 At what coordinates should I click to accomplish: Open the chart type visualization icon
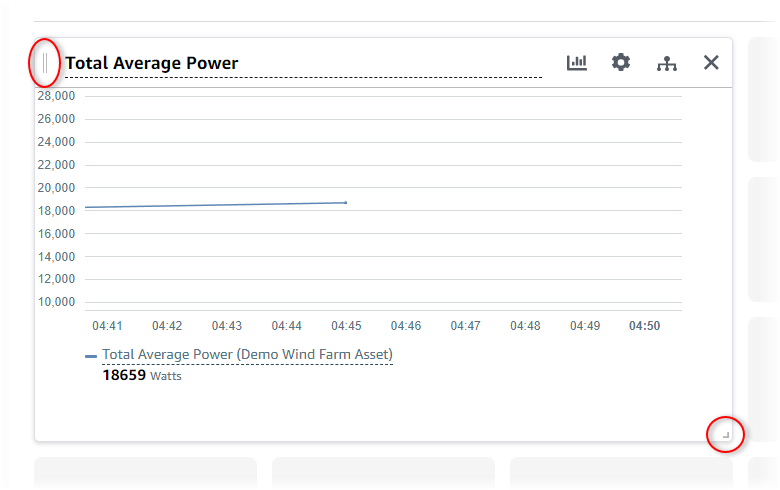(577, 62)
